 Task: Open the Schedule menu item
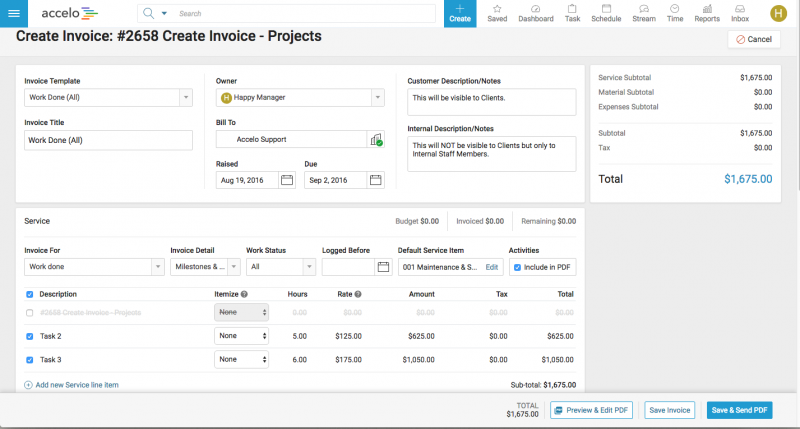(606, 13)
